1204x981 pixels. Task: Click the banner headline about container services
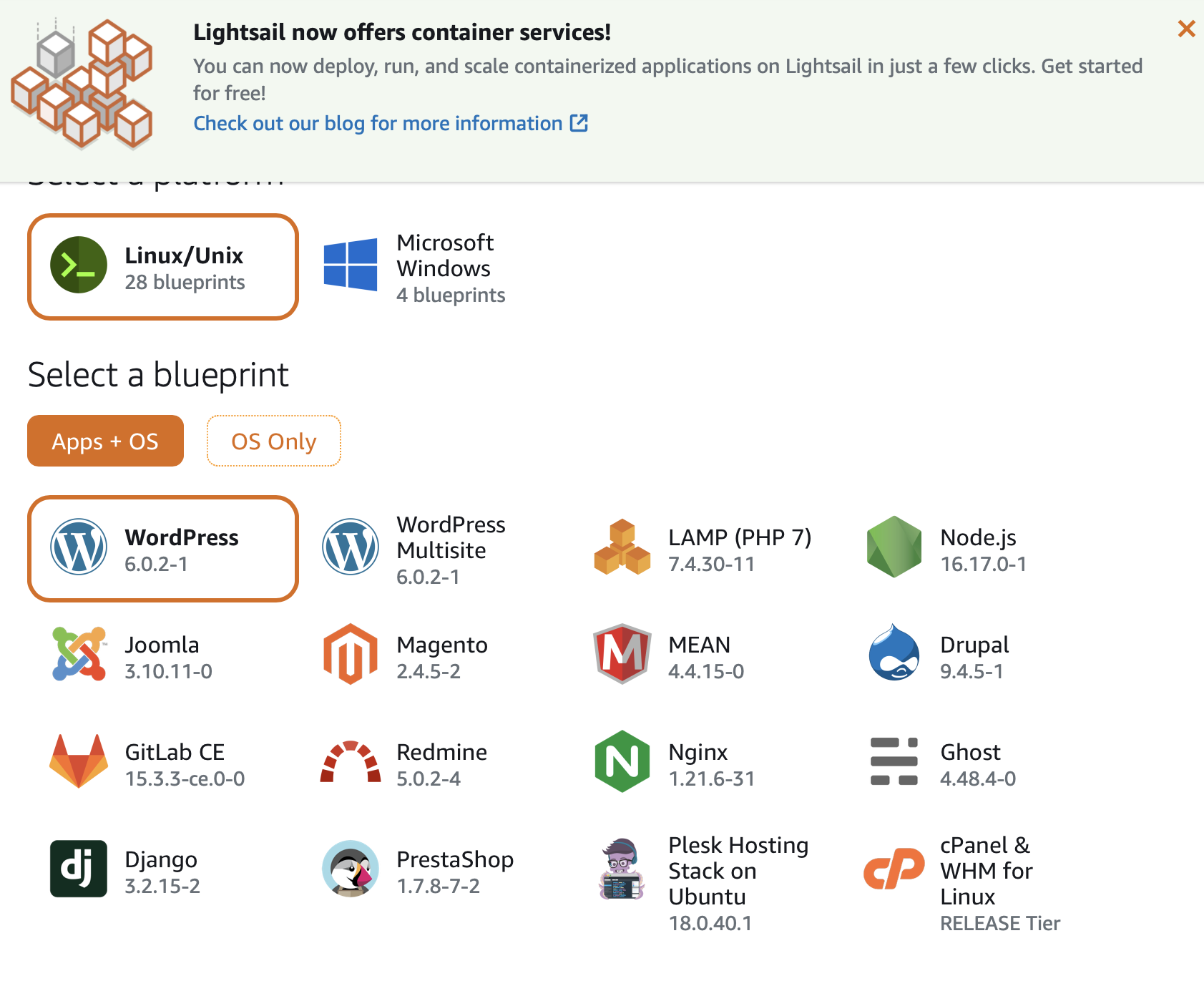pyautogui.click(x=402, y=32)
